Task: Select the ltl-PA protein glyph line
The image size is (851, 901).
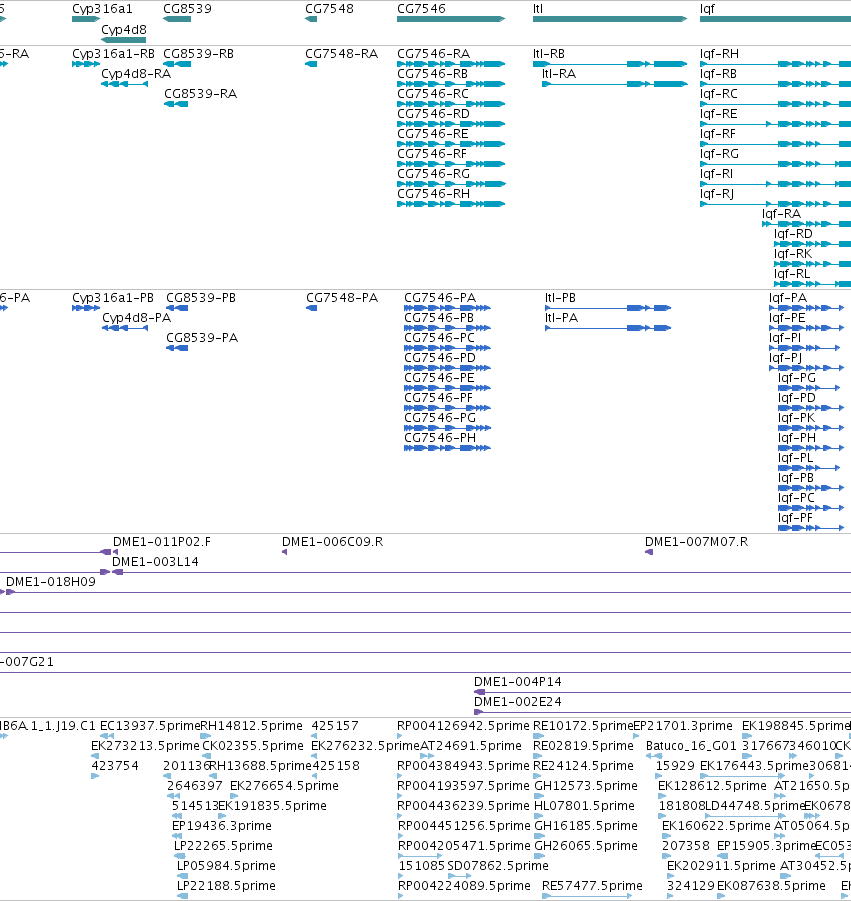Action: click(608, 328)
